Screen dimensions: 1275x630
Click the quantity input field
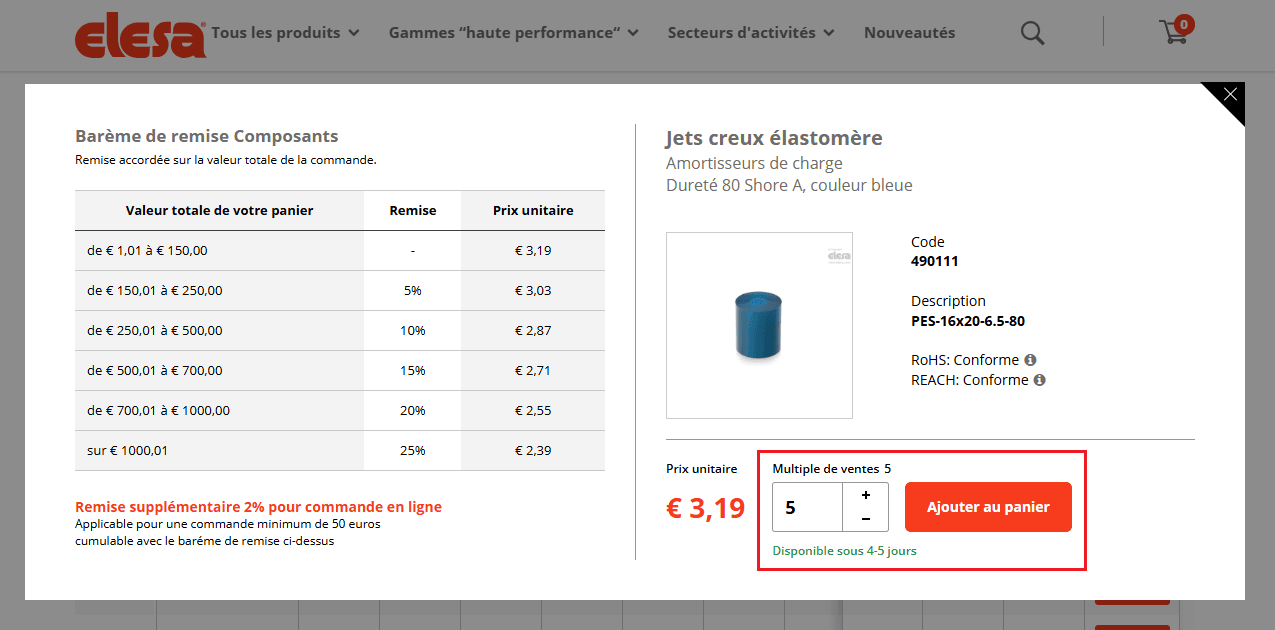[807, 507]
